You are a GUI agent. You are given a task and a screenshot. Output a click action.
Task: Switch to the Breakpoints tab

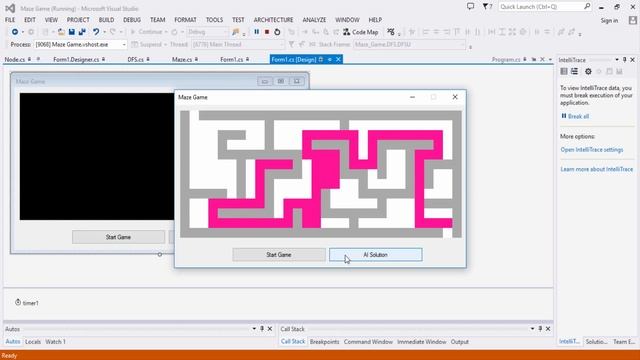[x=324, y=342]
